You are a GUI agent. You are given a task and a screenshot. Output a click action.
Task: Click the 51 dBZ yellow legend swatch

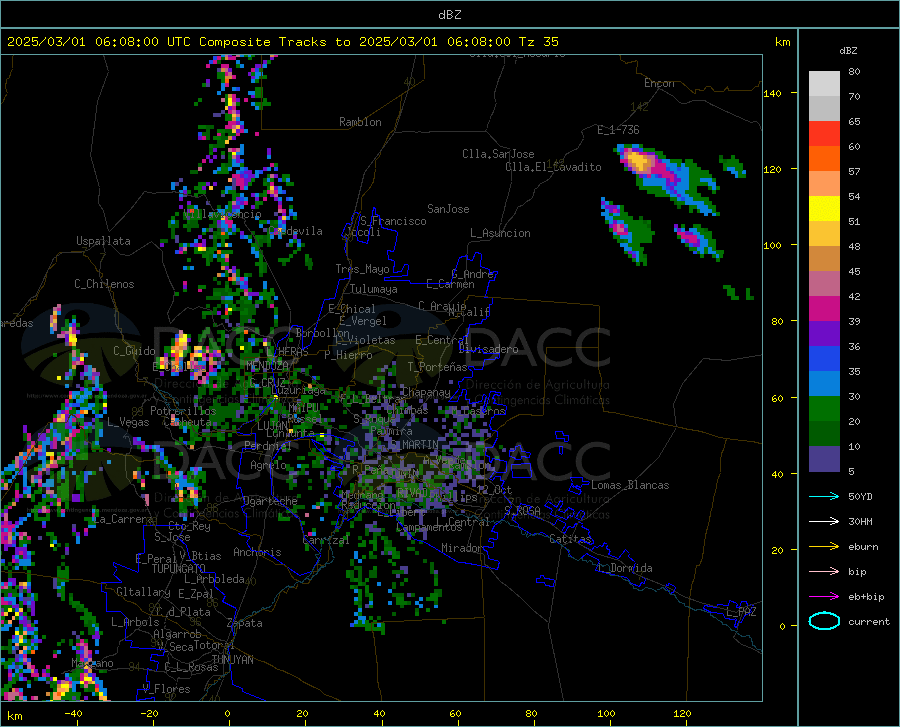tap(824, 208)
